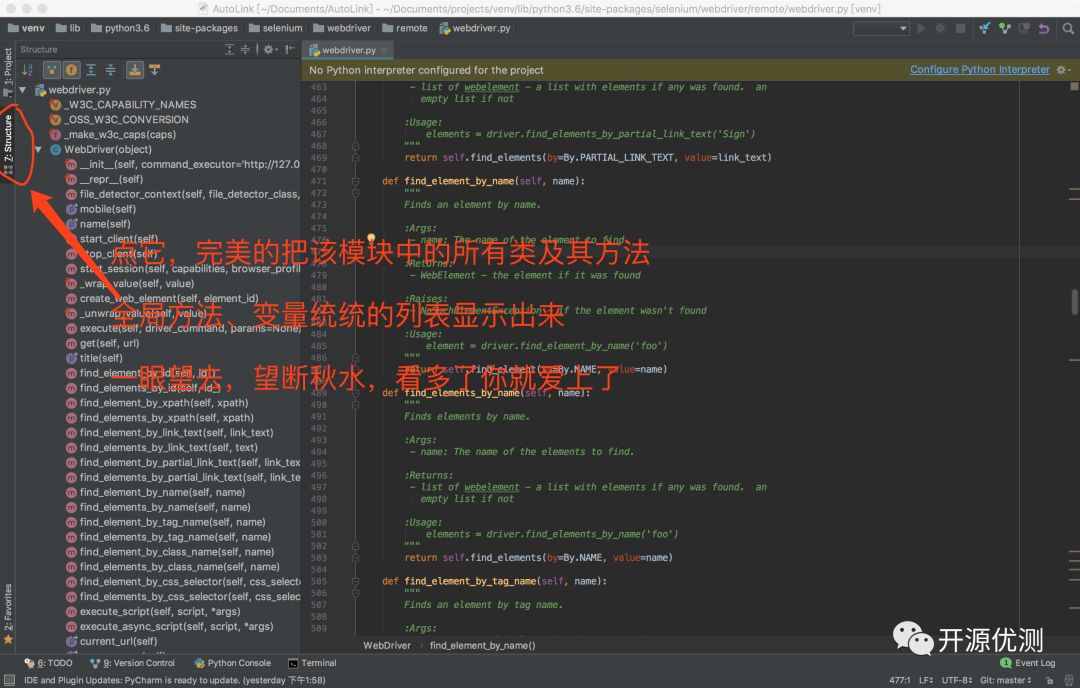Select find_elements_by_tag_name(self, name) in tree
This screenshot has height=688, width=1080.
tap(168, 538)
